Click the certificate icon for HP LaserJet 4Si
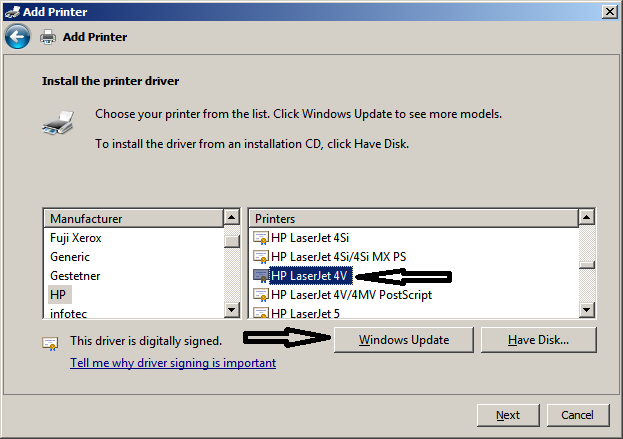The width and height of the screenshot is (623, 439). coord(261,238)
